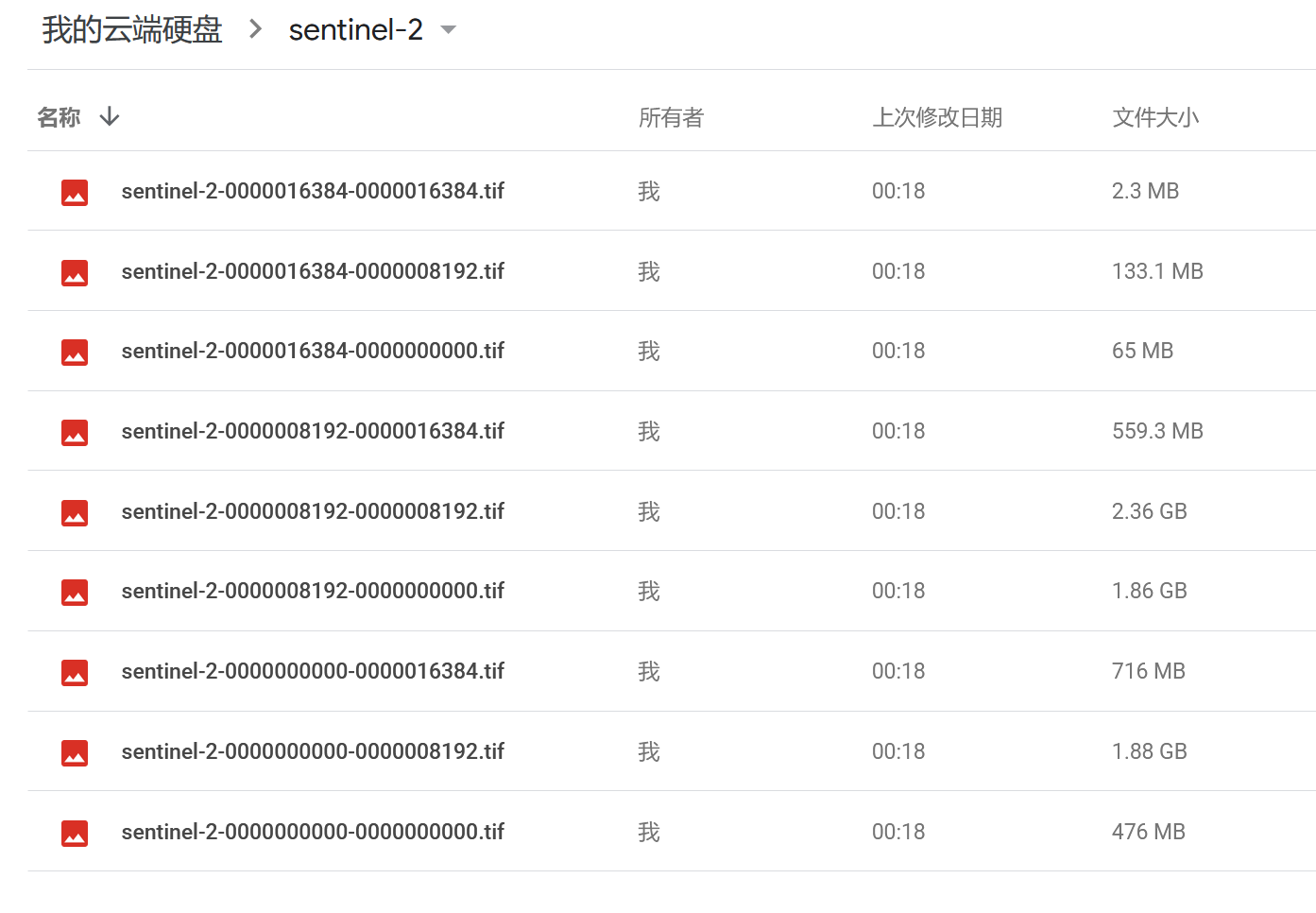Click the image icon for sentinel-2-0000008192-0000000000.tif
The image size is (1316, 913).
coord(75,591)
